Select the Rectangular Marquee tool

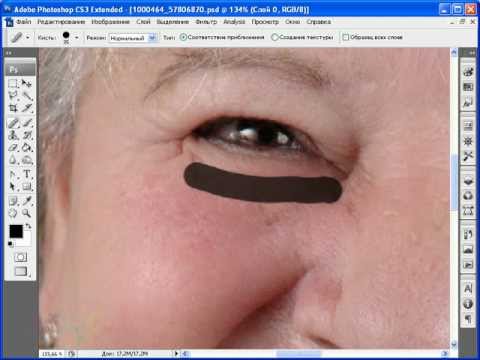13,84
